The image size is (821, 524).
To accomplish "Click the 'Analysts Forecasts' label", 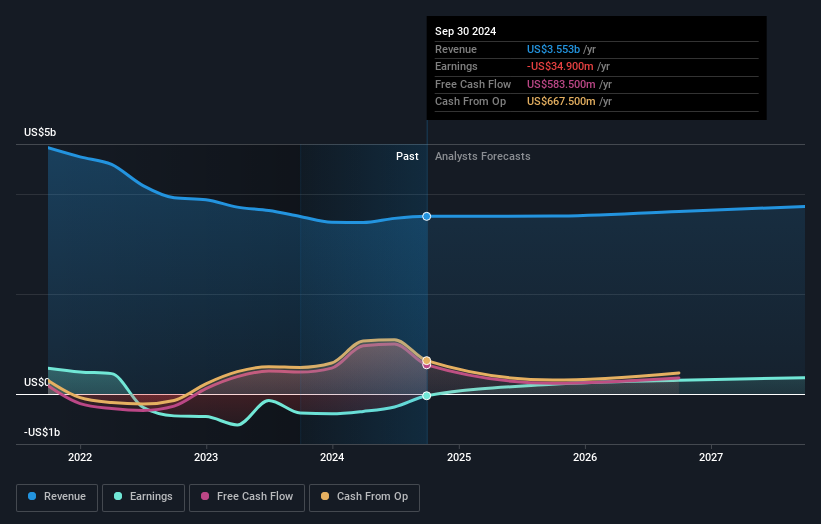I will 482,156.
